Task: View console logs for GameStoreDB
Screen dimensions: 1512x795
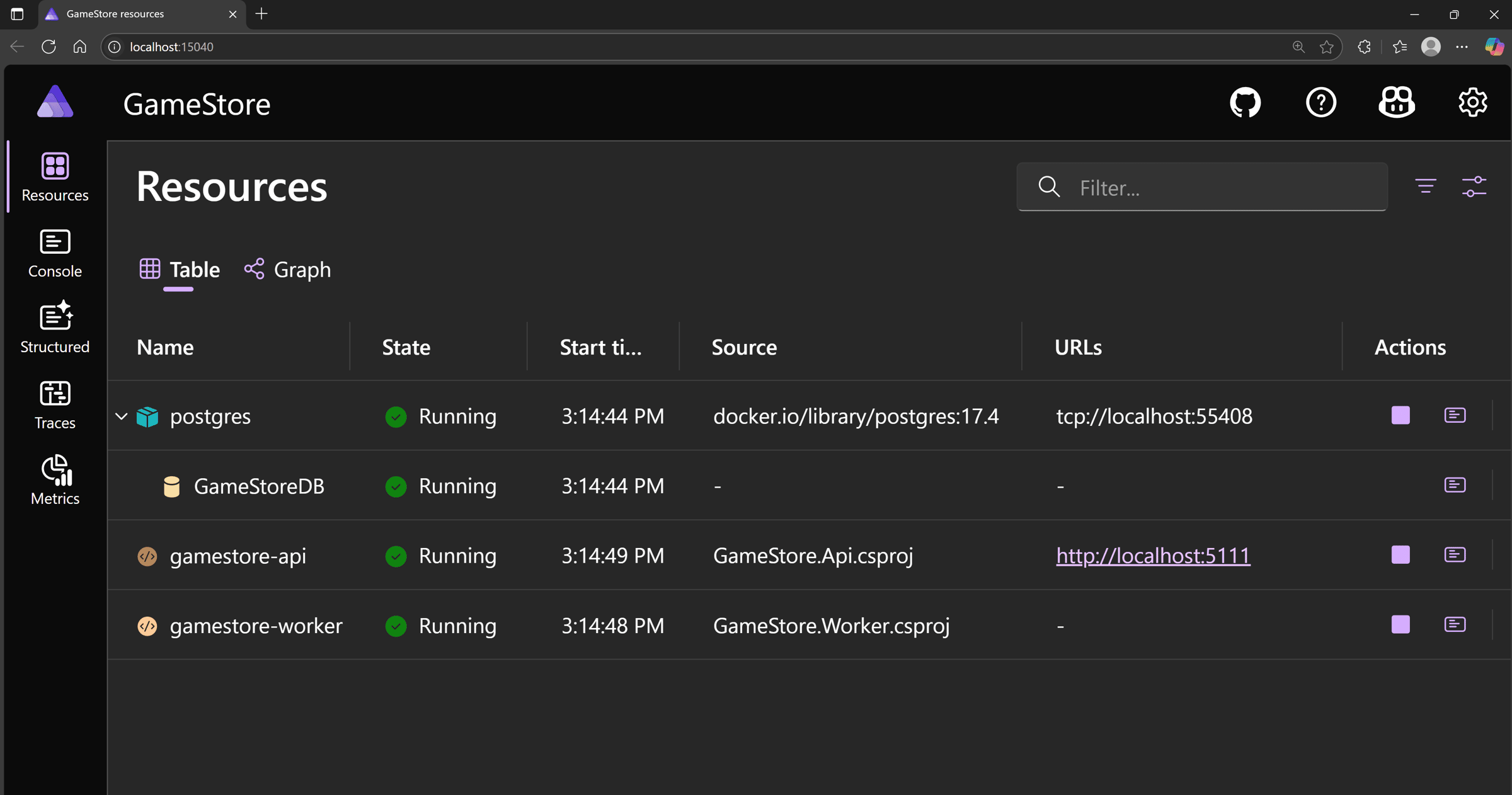Action: point(1455,485)
